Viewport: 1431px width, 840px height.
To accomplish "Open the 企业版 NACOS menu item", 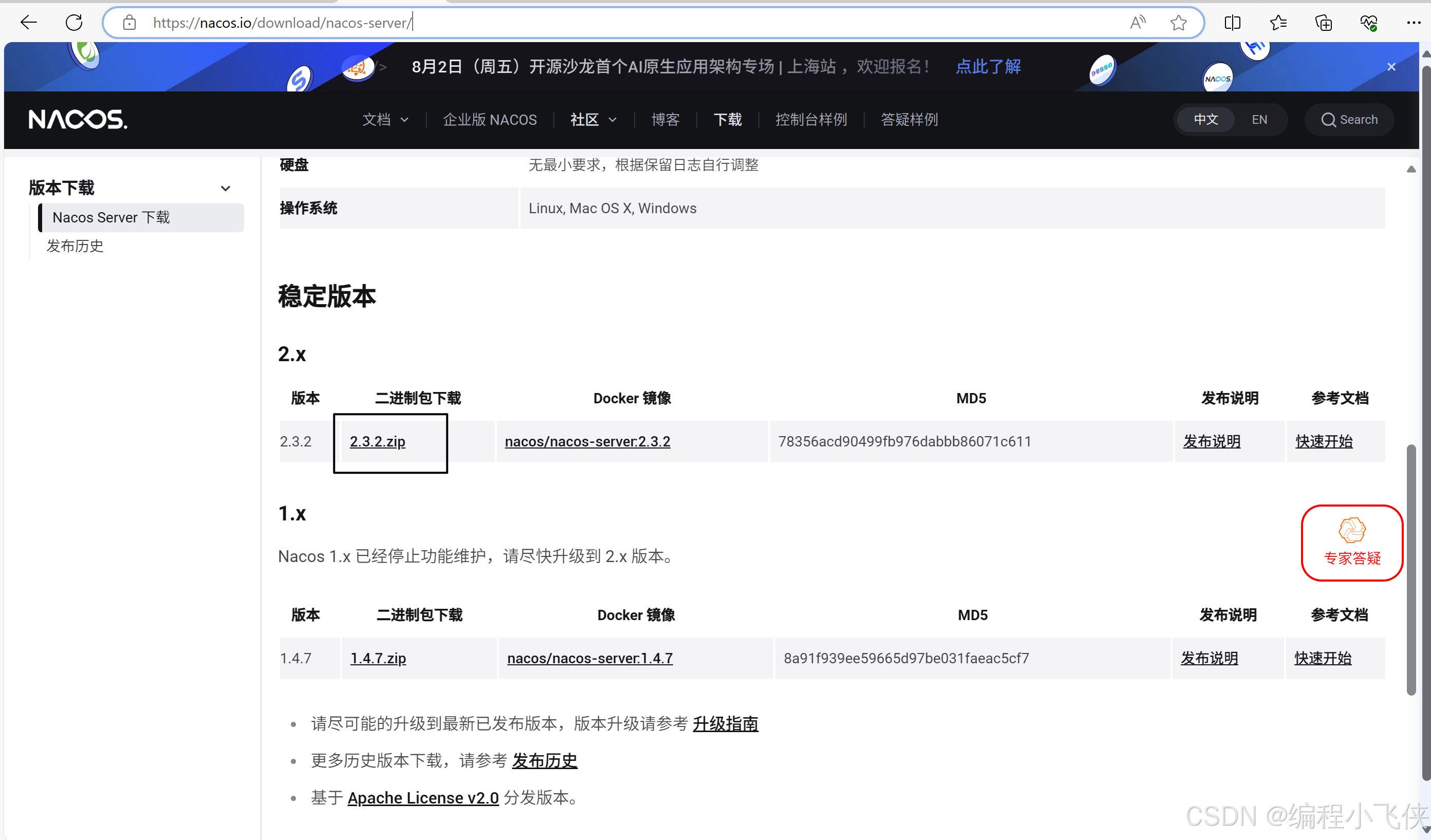I will (x=490, y=119).
